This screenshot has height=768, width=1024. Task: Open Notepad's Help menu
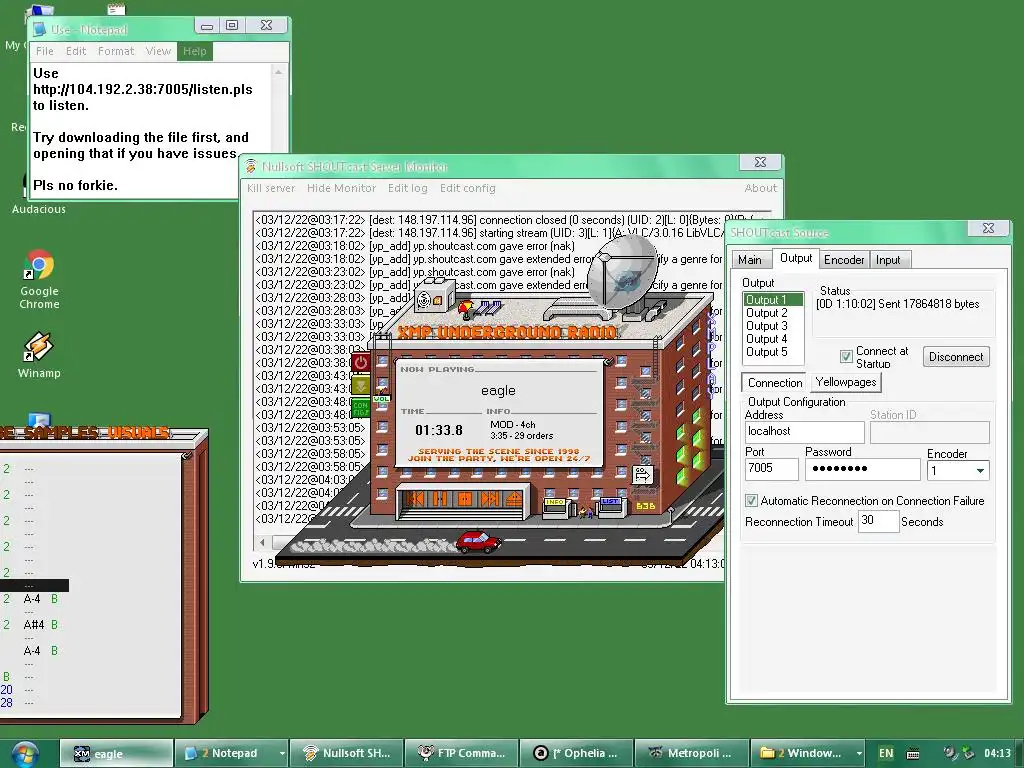(x=195, y=51)
